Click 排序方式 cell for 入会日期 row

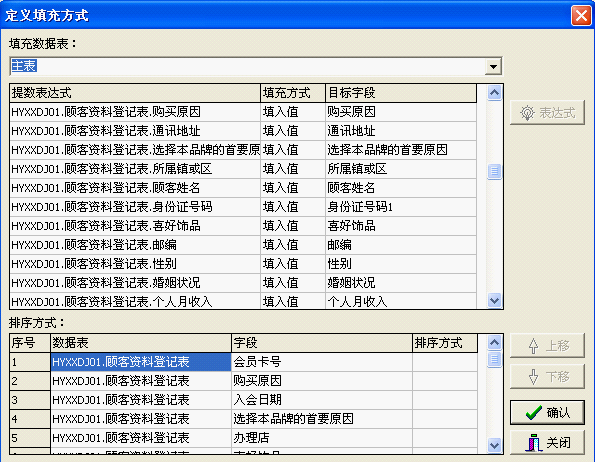(x=445, y=400)
